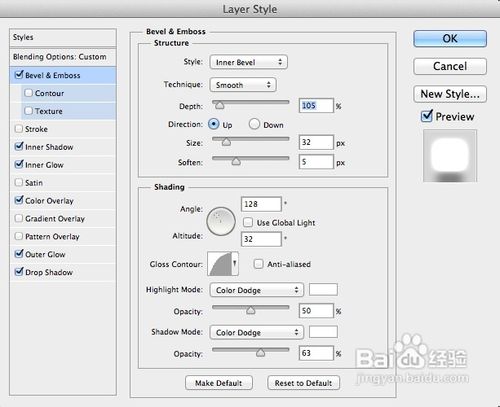500x407 pixels.
Task: Open the Gloss Contour picker arrow
Action: point(235,264)
